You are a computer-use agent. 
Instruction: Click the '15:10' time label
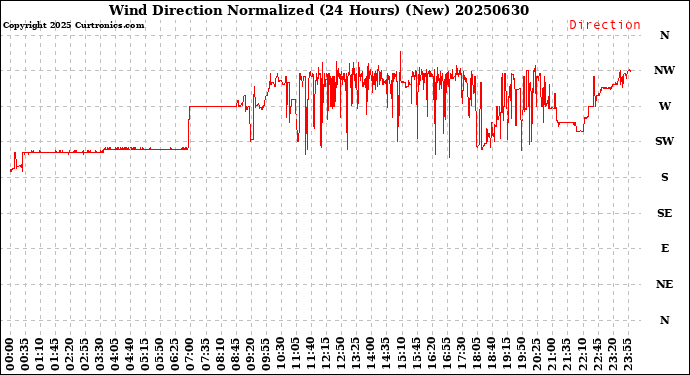[x=401, y=354]
